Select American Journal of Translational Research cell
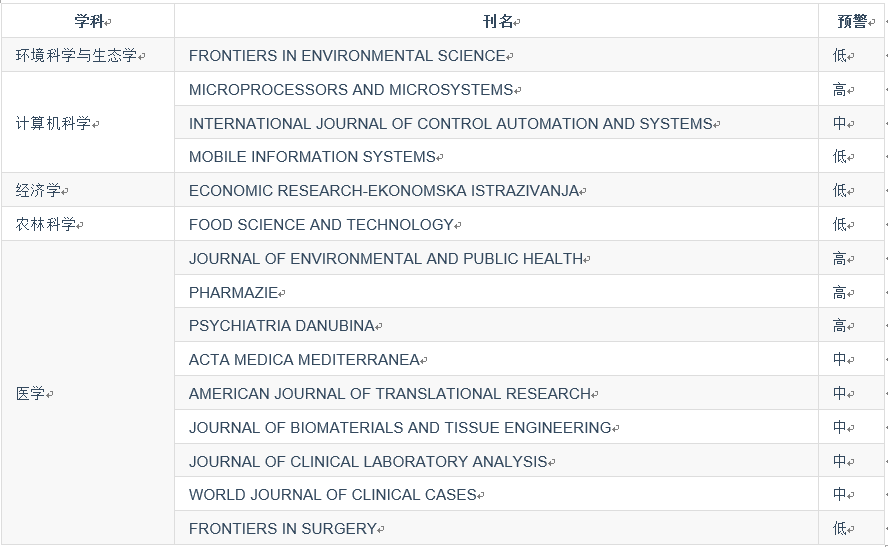 tap(497, 392)
